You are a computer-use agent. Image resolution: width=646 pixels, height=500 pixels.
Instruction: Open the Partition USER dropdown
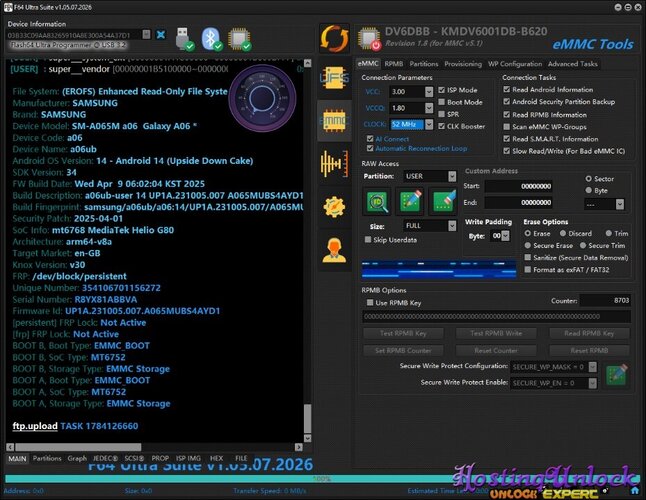point(452,176)
